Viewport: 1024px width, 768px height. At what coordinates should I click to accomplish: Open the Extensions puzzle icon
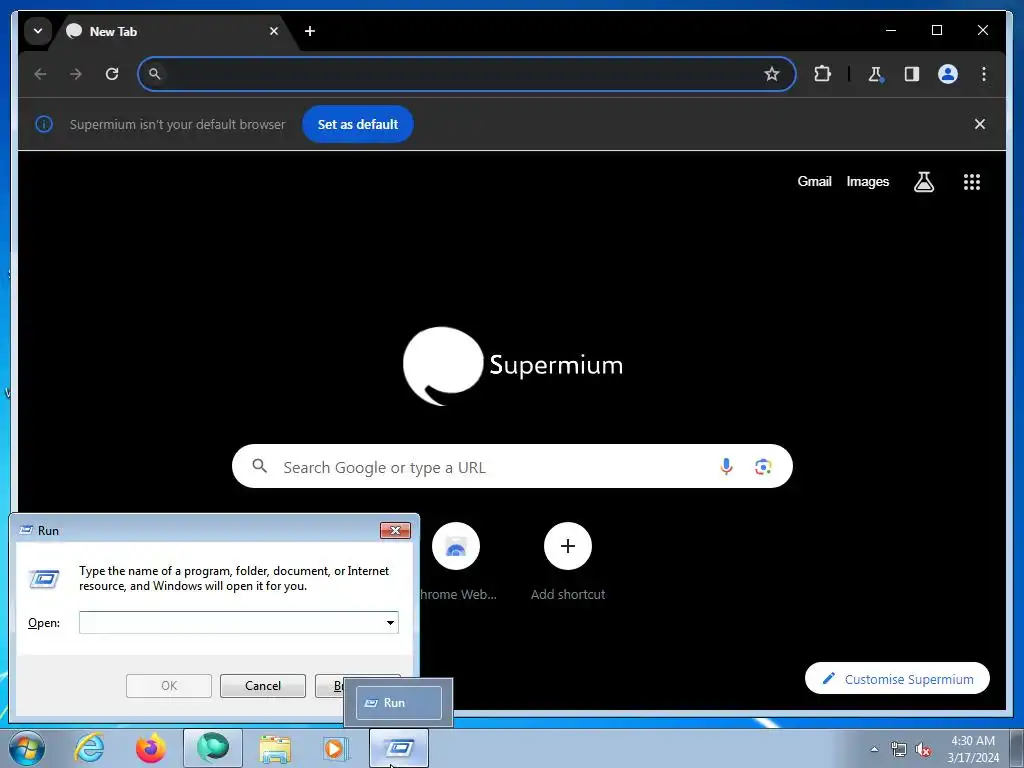pyautogui.click(x=822, y=74)
